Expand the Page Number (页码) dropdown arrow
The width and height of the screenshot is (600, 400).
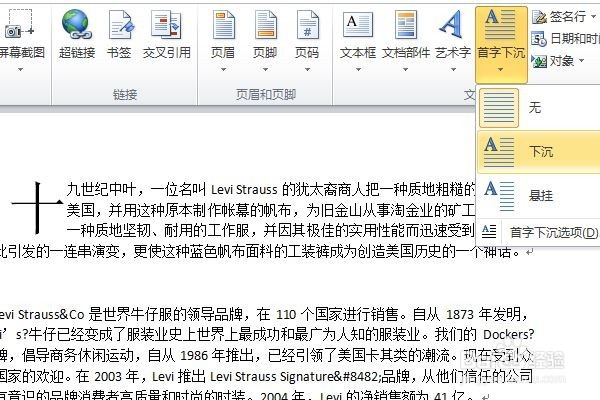307,70
